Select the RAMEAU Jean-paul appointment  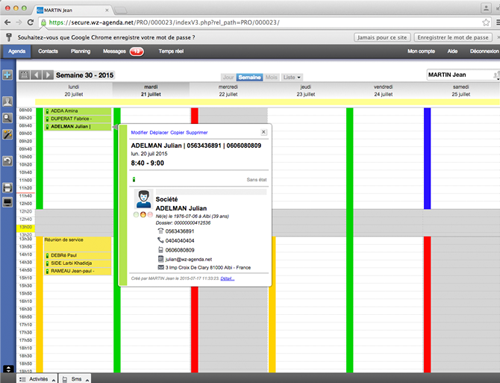78,271
